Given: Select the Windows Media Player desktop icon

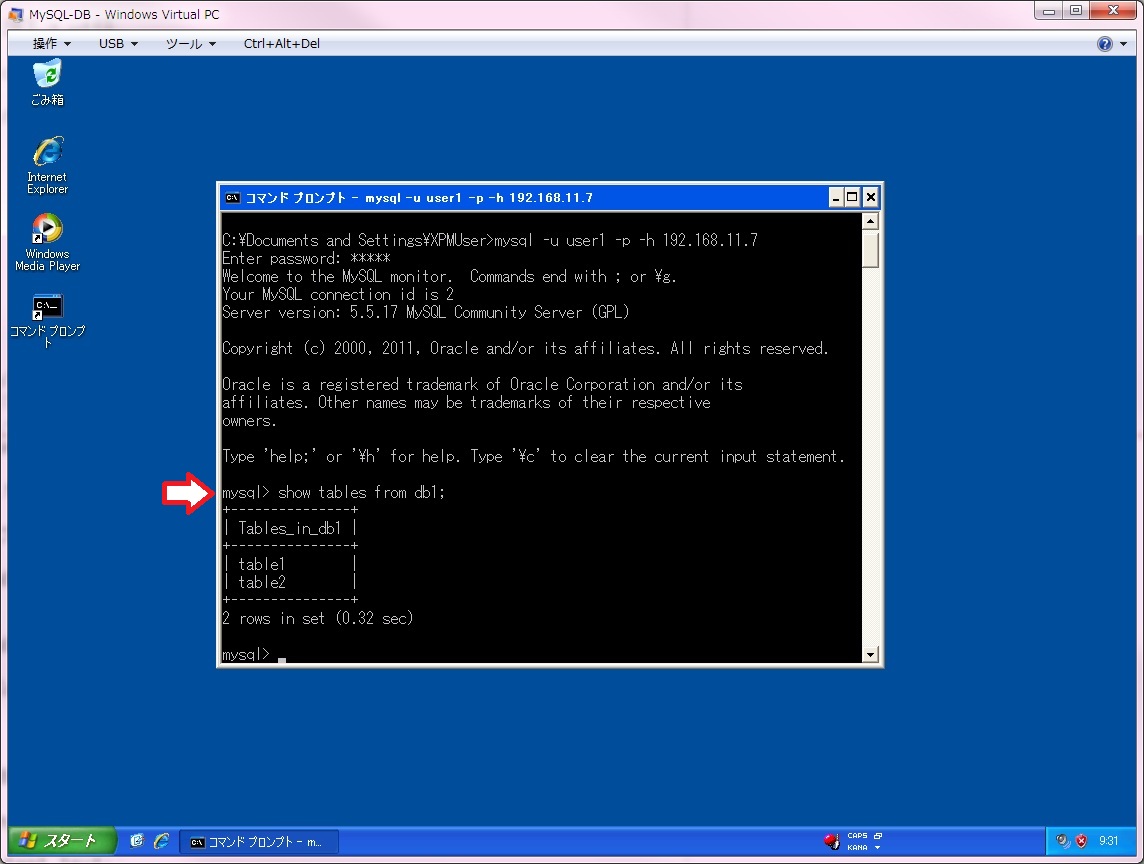Looking at the screenshot, I should (47, 242).
